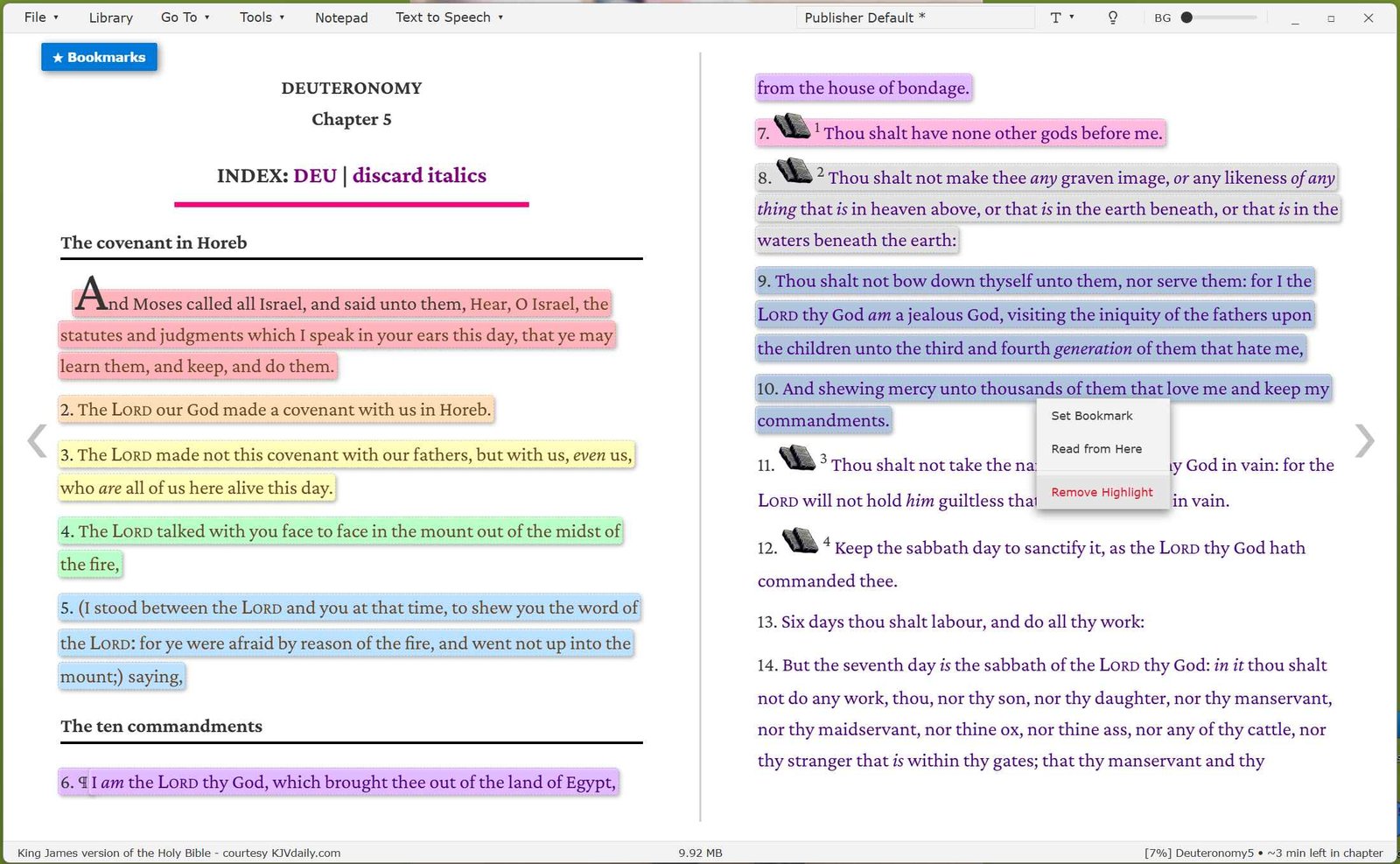Viewport: 1400px width, 864px height.
Task: Click the book icon beside verse 7
Action: pos(792,126)
